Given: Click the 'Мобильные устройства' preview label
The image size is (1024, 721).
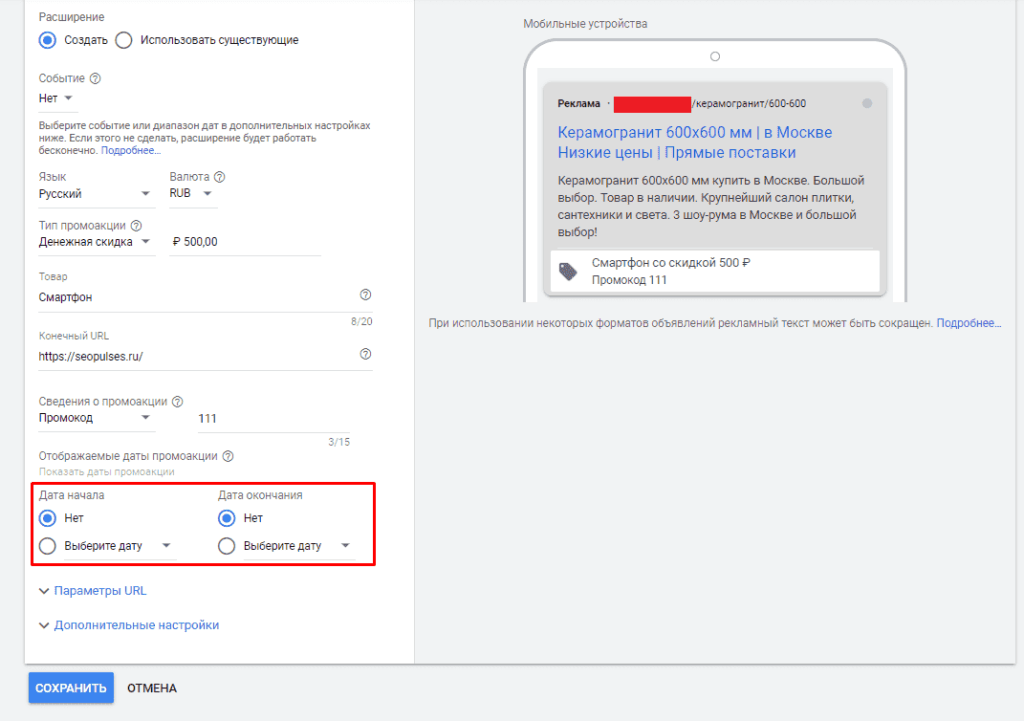Looking at the screenshot, I should 585,24.
